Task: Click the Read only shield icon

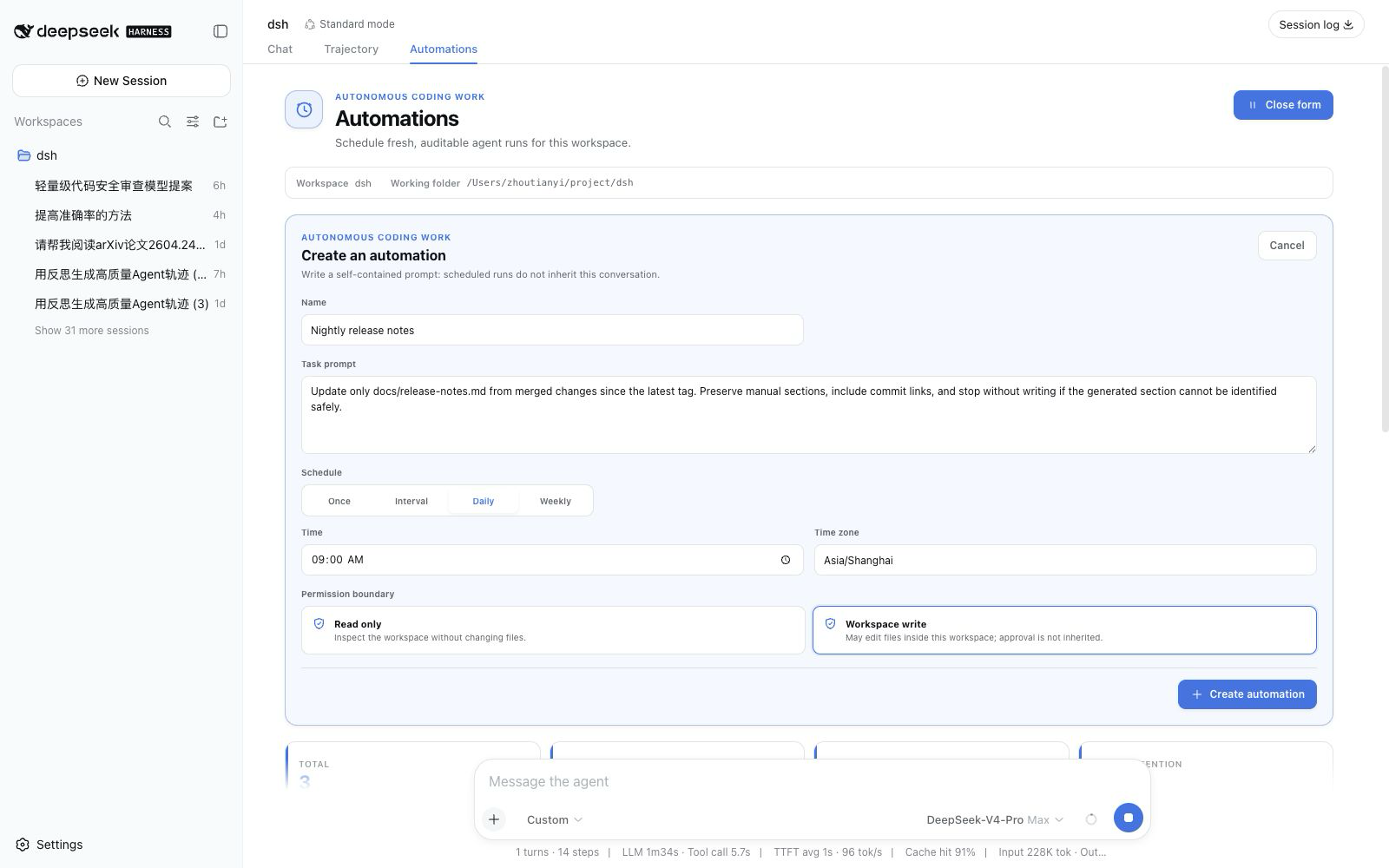Action: [x=319, y=624]
